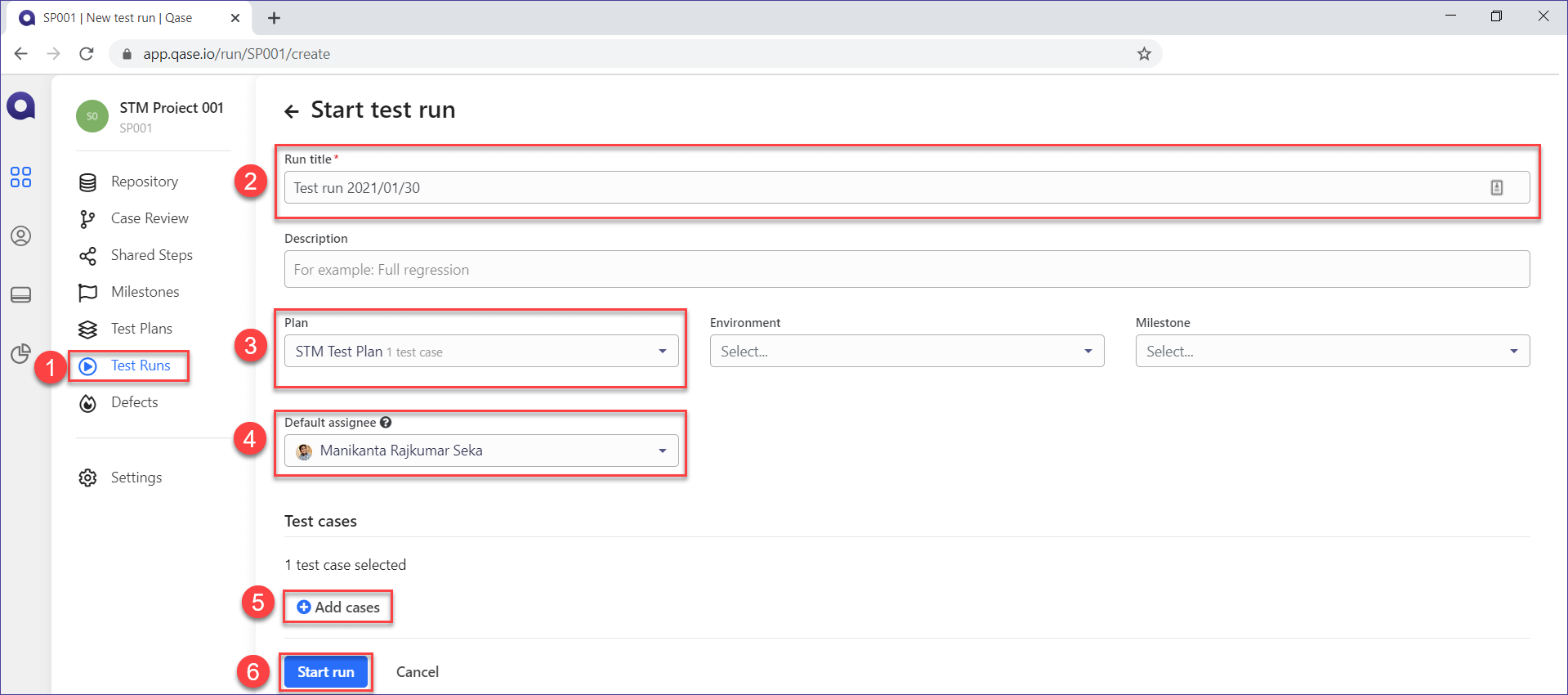The width and height of the screenshot is (1568, 695).
Task: Click the Cancel link
Action: coord(418,672)
